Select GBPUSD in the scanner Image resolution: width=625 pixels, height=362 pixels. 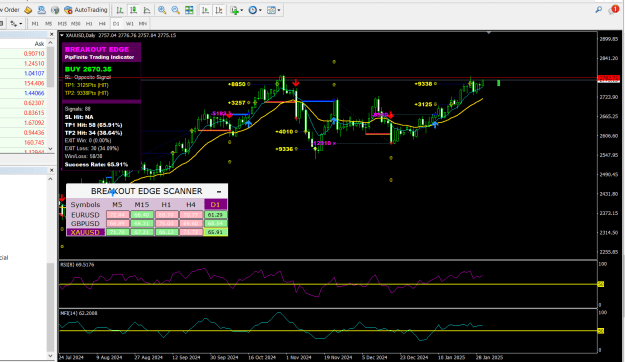(x=85, y=224)
